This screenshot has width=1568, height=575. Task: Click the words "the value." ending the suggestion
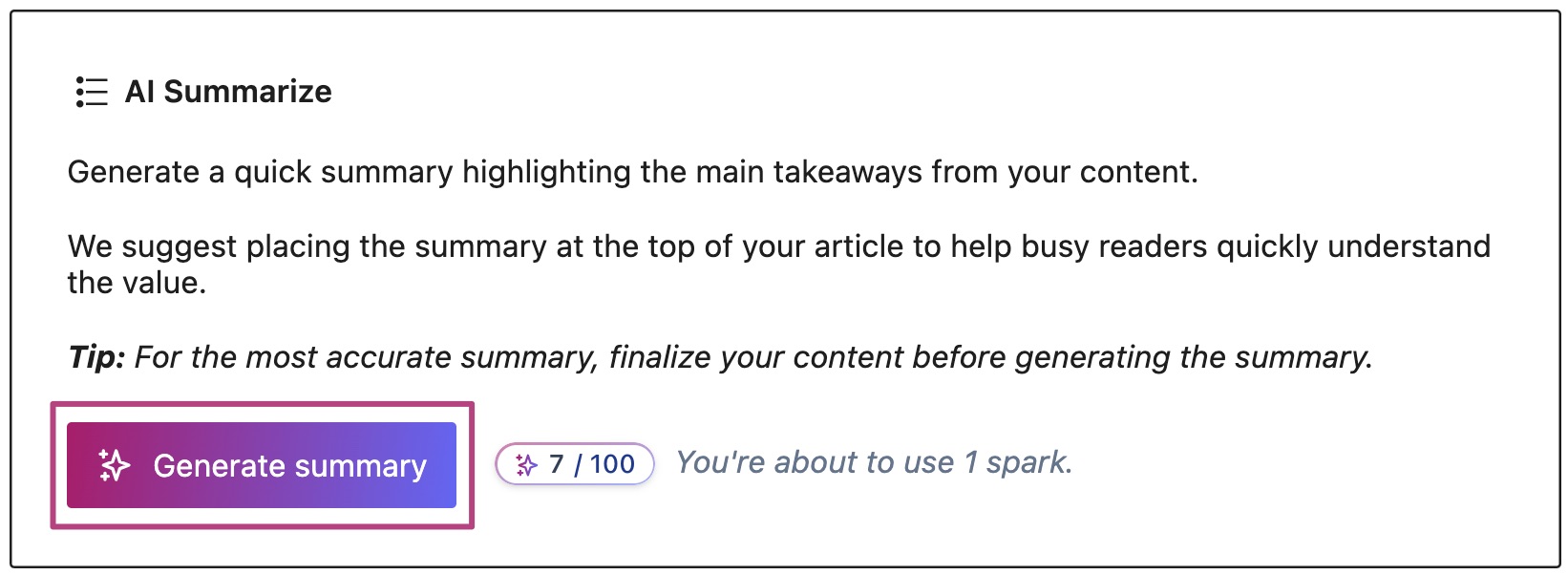[x=137, y=283]
